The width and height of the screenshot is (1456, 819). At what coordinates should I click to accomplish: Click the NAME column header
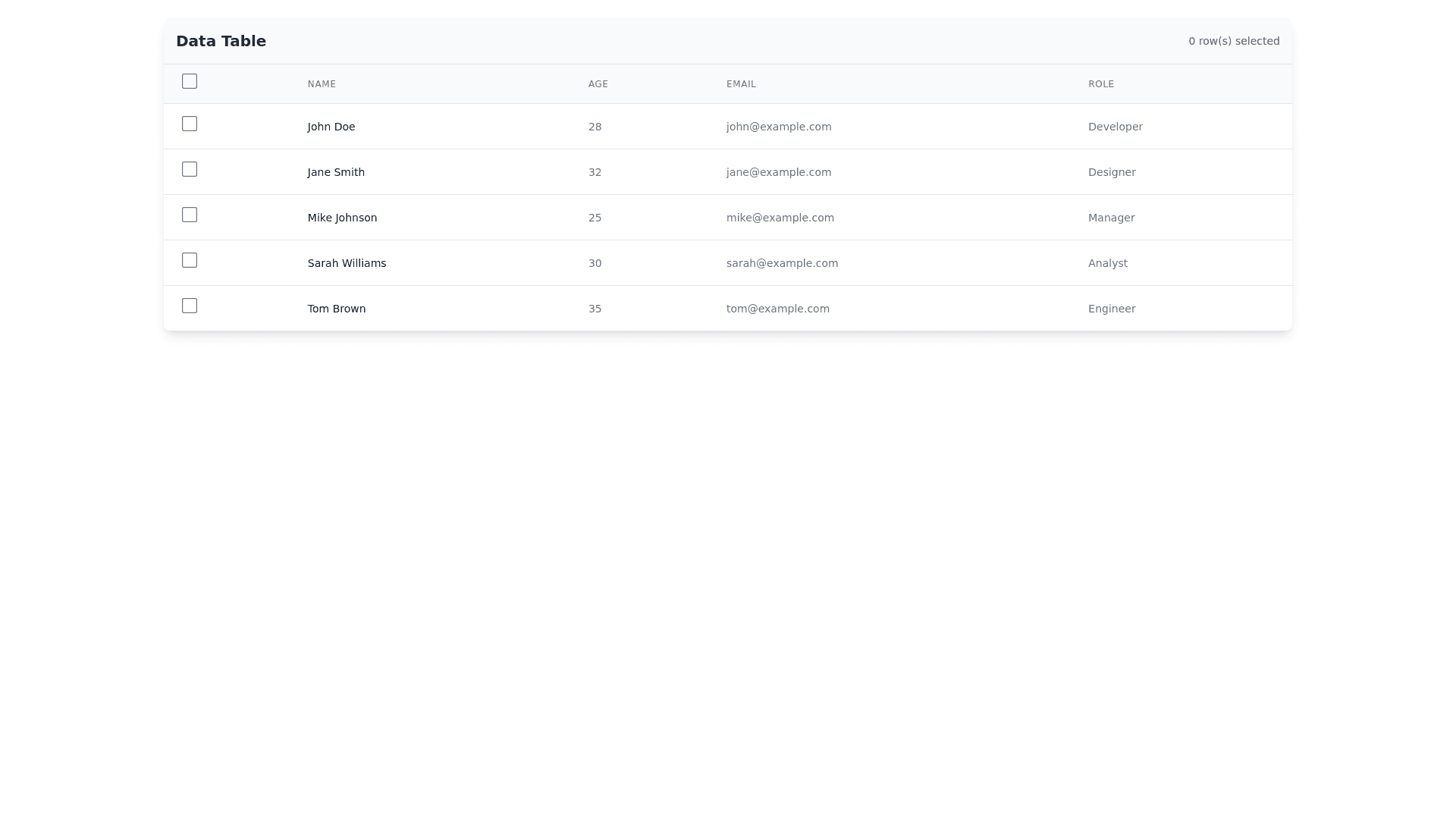point(322,84)
